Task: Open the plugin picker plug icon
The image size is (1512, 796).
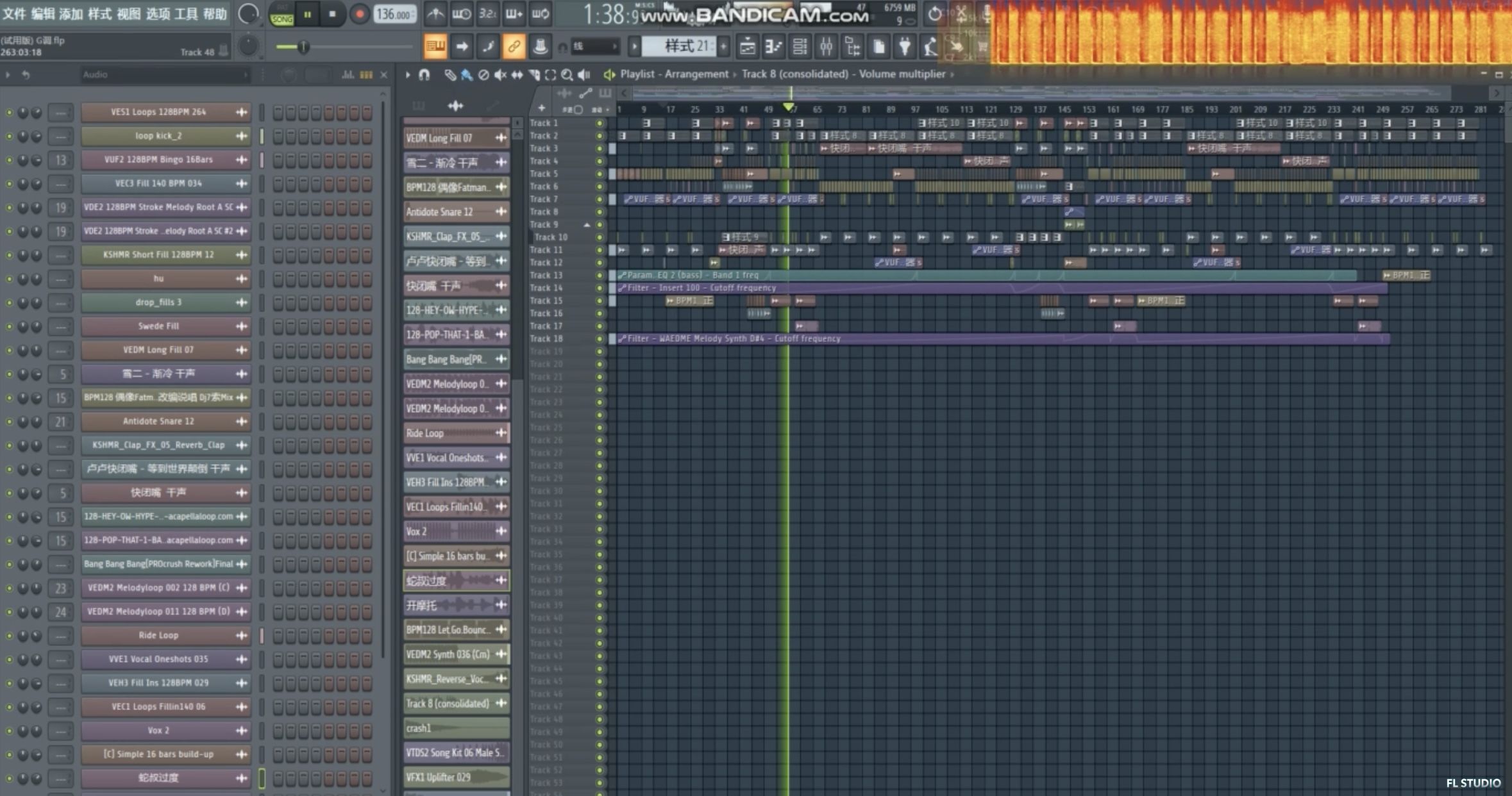Action: [x=905, y=46]
